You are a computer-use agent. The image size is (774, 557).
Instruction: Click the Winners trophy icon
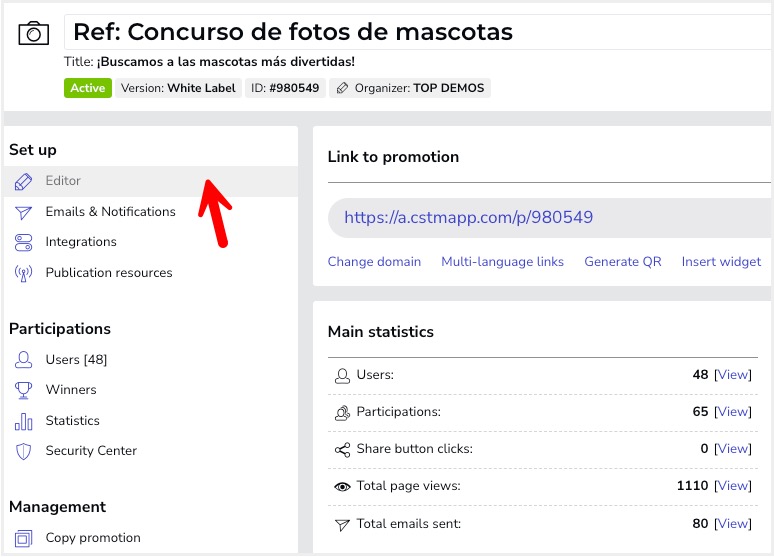click(24, 390)
